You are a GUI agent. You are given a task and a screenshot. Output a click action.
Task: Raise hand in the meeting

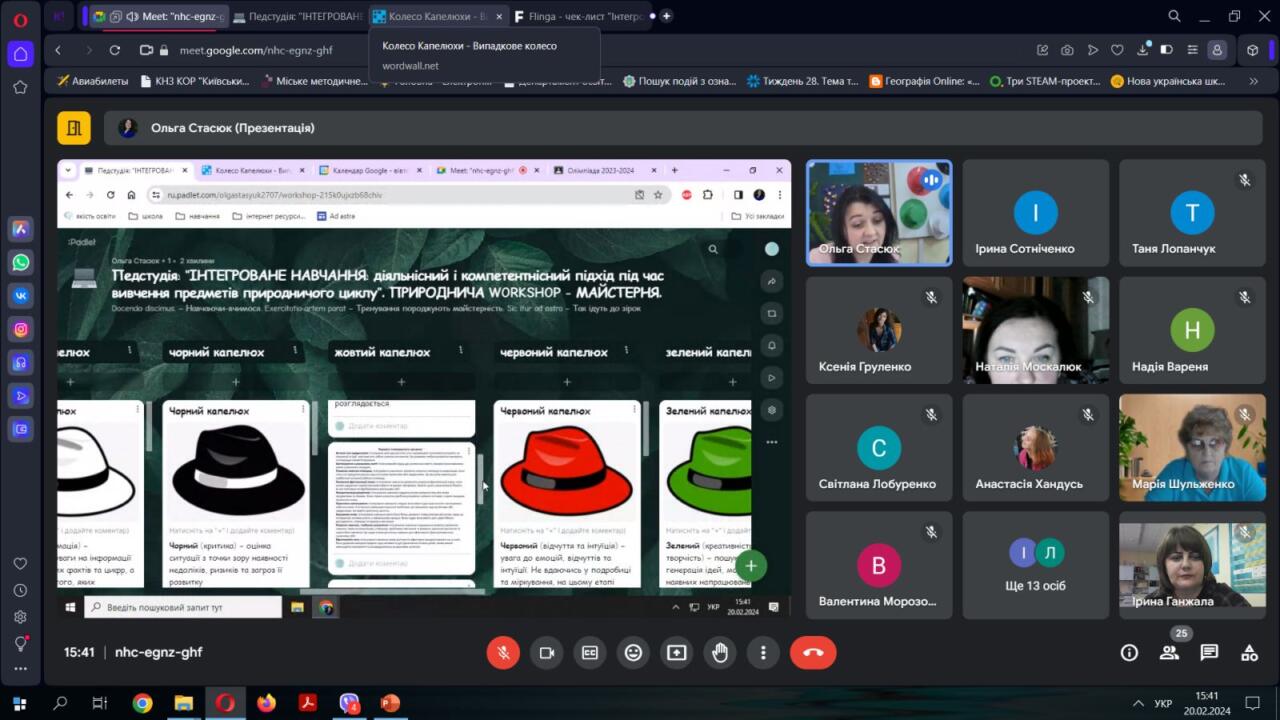point(720,653)
